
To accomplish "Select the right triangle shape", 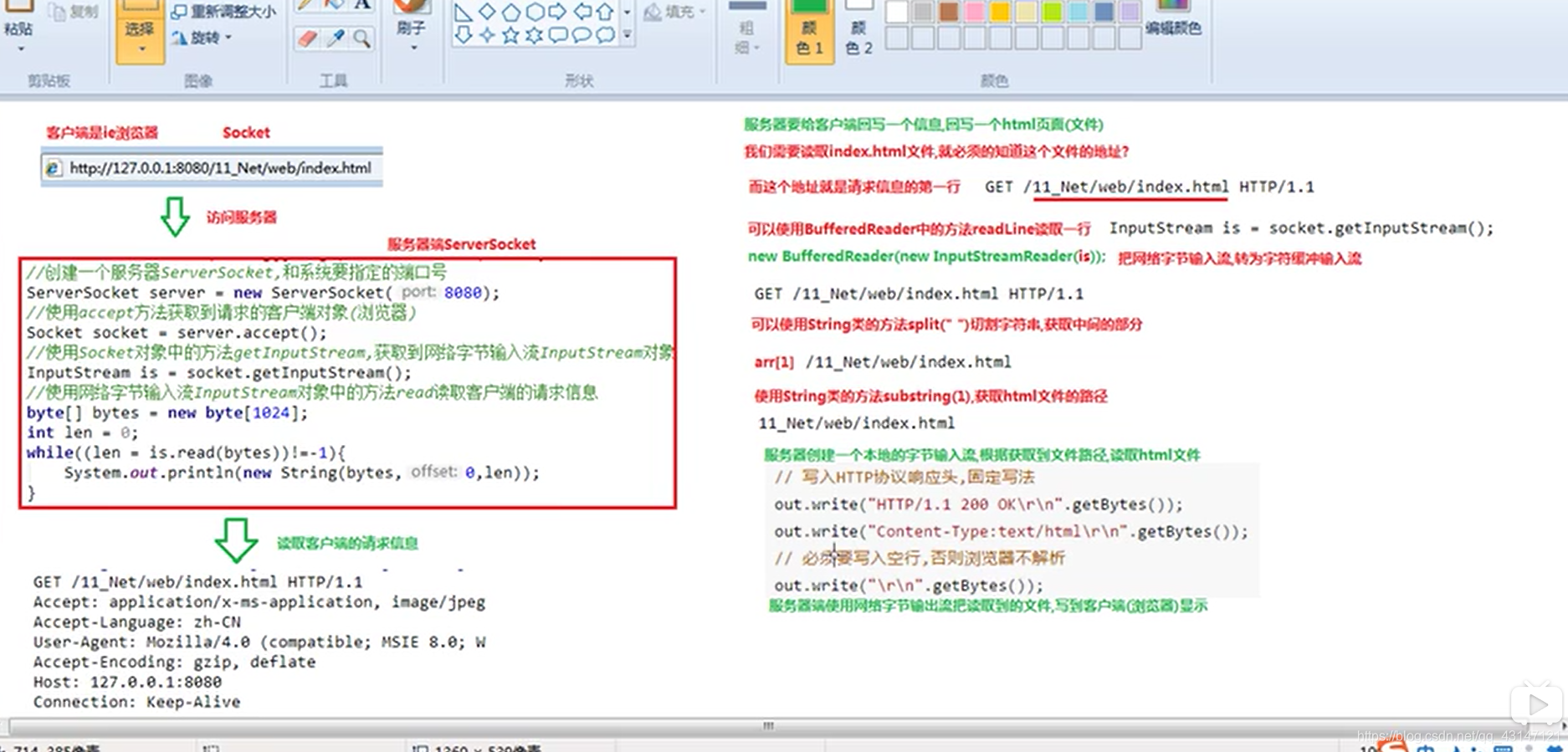I will 463,12.
